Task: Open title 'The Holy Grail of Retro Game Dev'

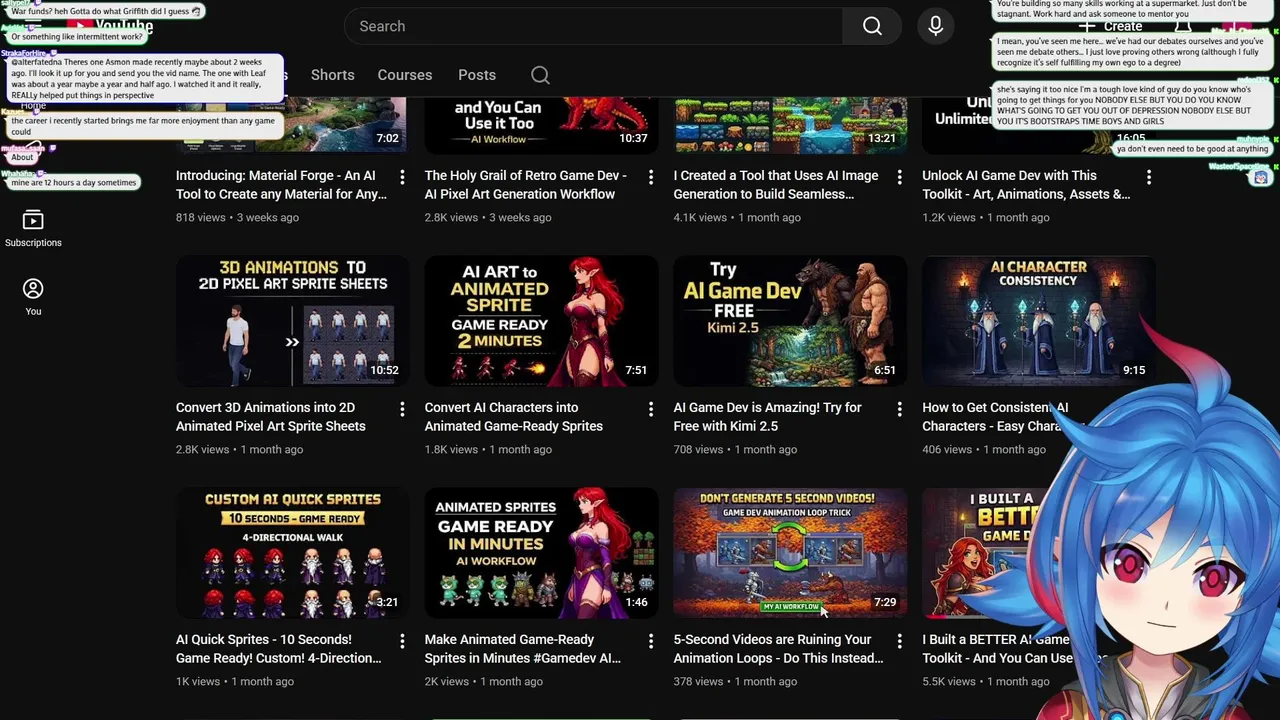Action: click(526, 185)
